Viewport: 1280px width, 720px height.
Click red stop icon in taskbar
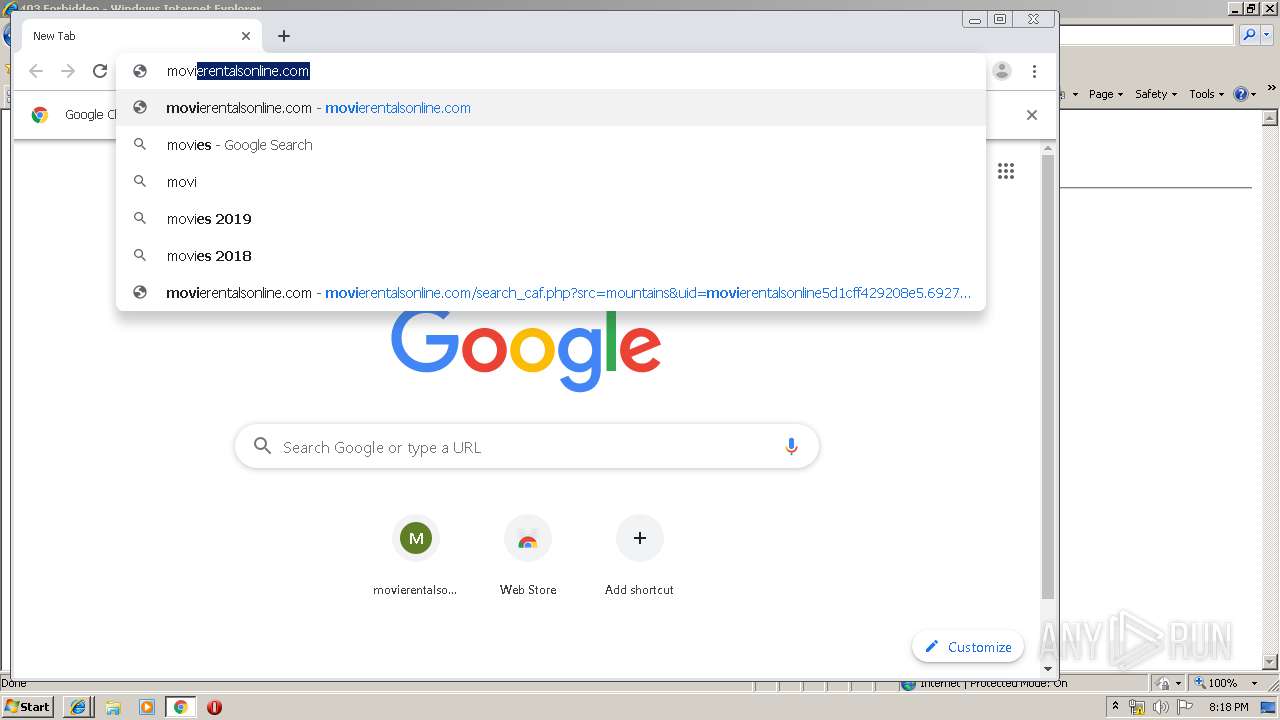click(x=214, y=707)
